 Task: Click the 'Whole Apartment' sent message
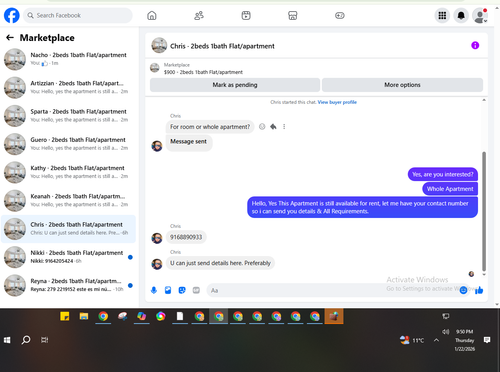coord(450,189)
